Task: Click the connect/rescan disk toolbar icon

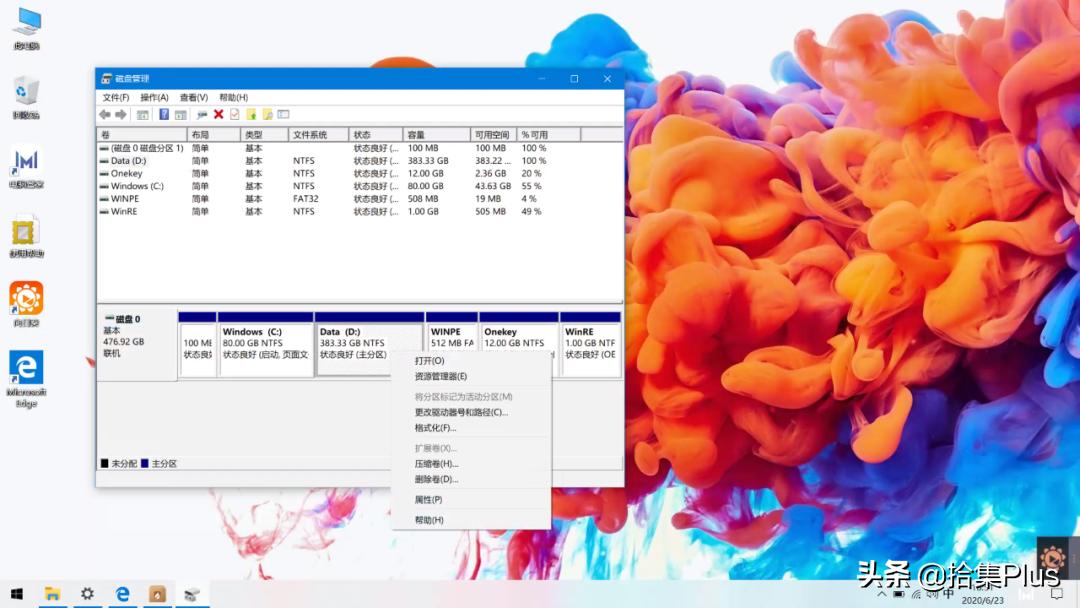Action: pyautogui.click(x=202, y=114)
